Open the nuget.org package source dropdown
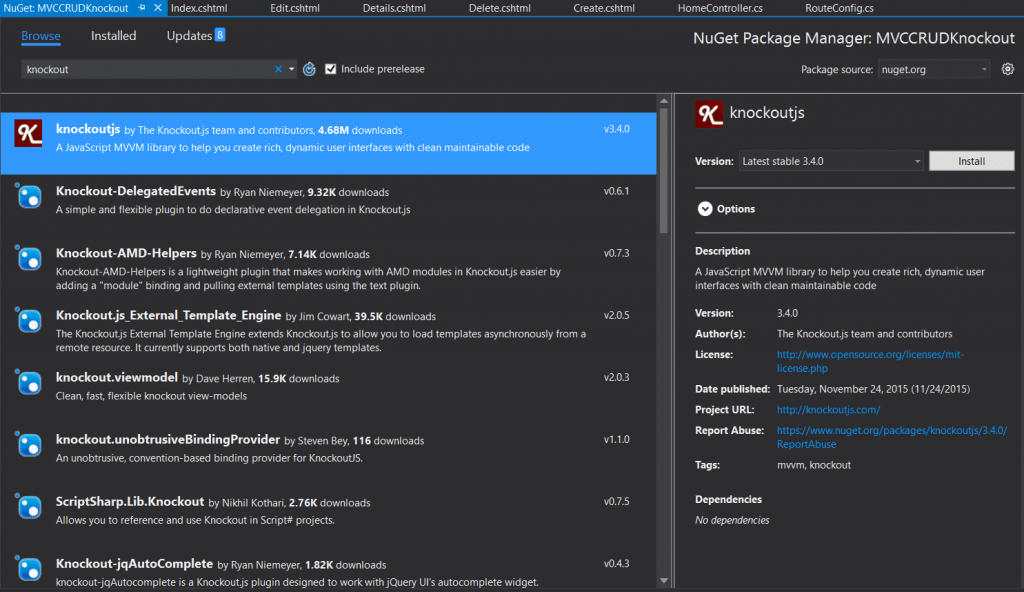This screenshot has width=1024, height=592. pos(934,69)
